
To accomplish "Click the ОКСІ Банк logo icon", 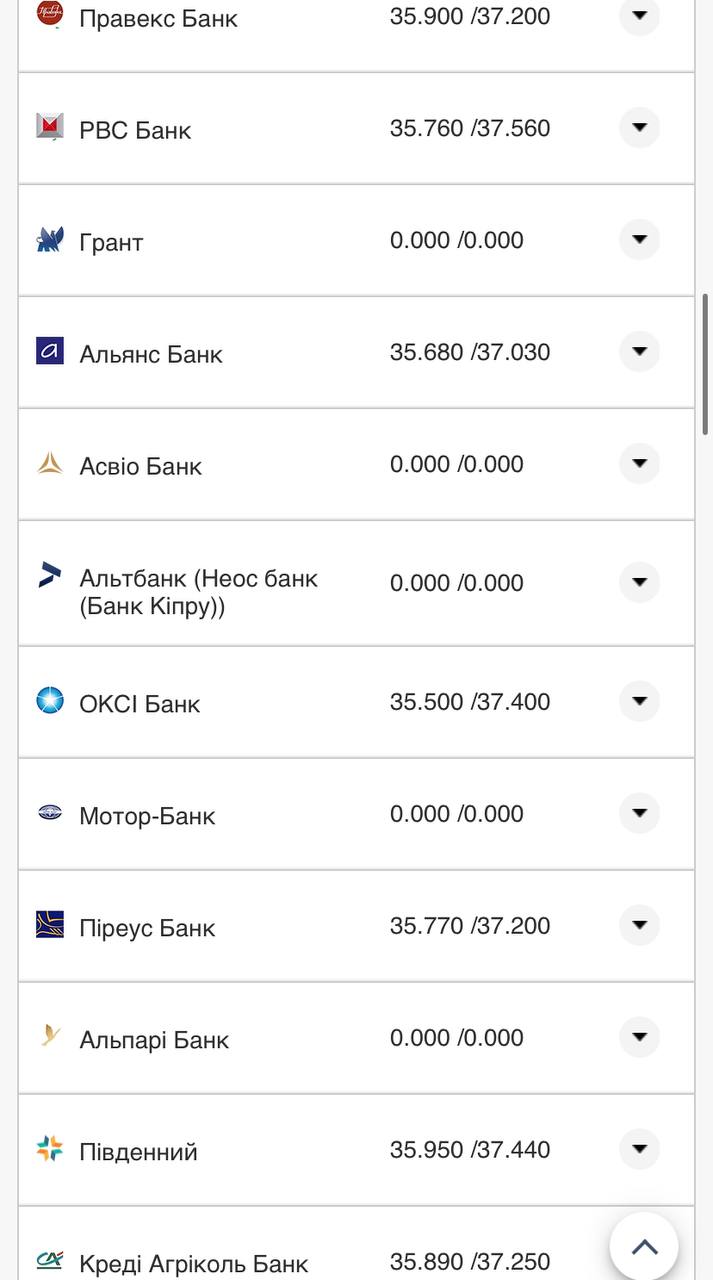I will (x=50, y=701).
